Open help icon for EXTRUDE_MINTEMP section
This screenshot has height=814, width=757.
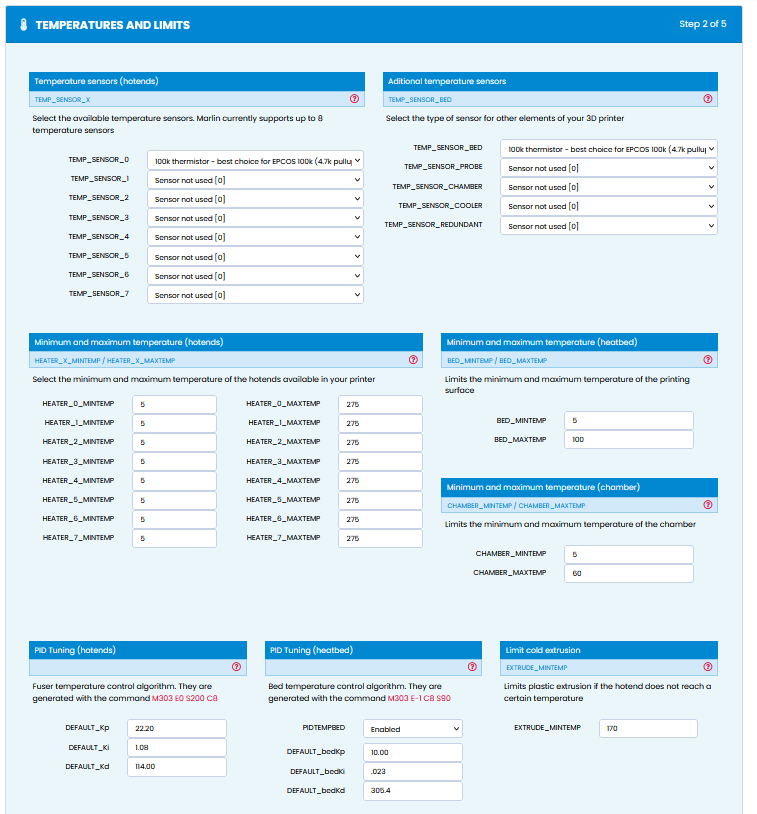pos(708,667)
